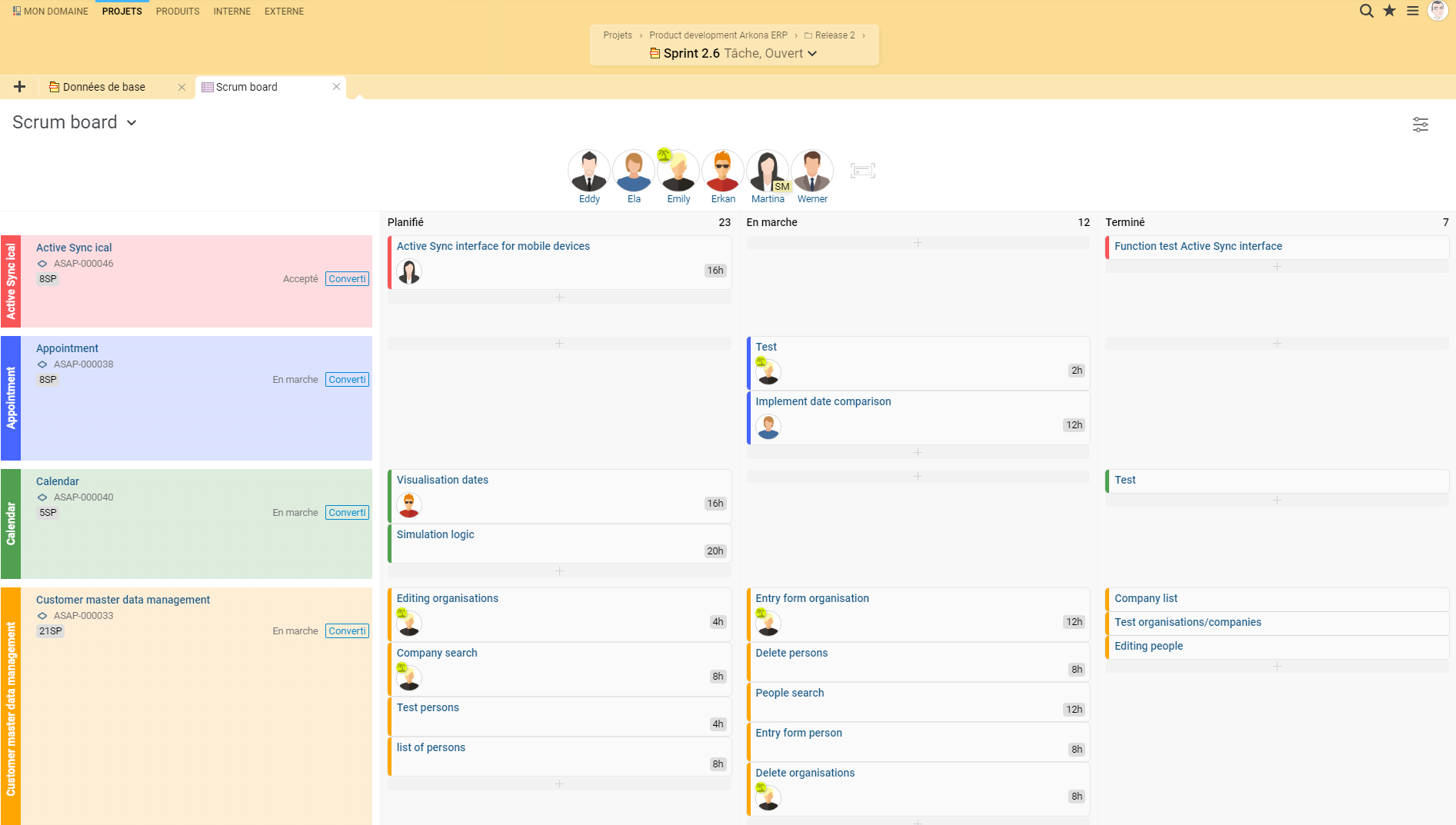Open the search magnifier icon
The width and height of the screenshot is (1456, 825).
pos(1366,11)
